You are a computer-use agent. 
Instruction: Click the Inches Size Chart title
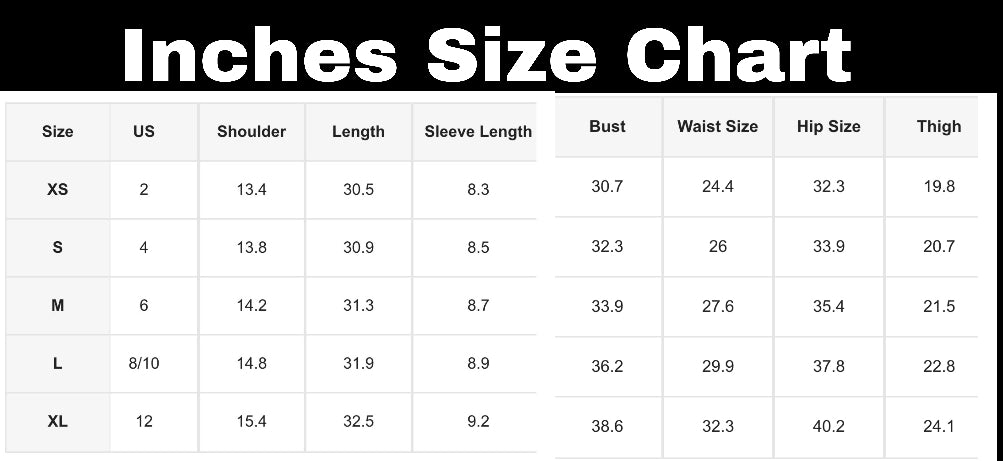[x=487, y=55]
